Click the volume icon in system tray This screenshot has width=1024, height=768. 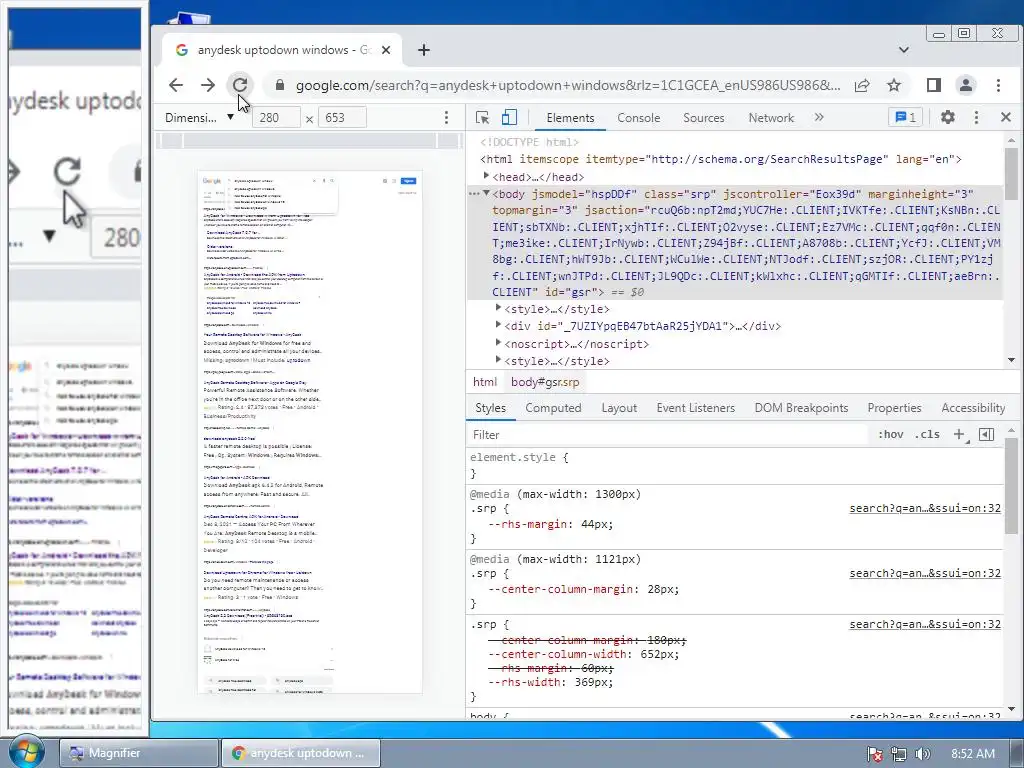pyautogui.click(x=922, y=754)
